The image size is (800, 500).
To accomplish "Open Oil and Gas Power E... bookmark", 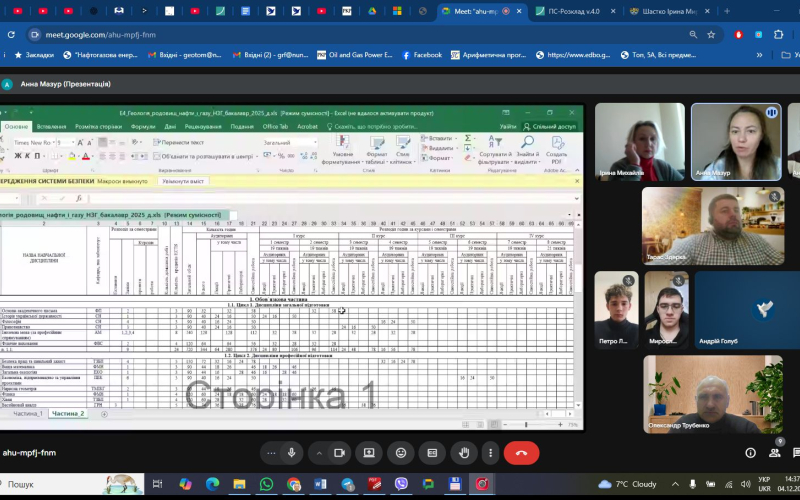I will tap(355, 55).
